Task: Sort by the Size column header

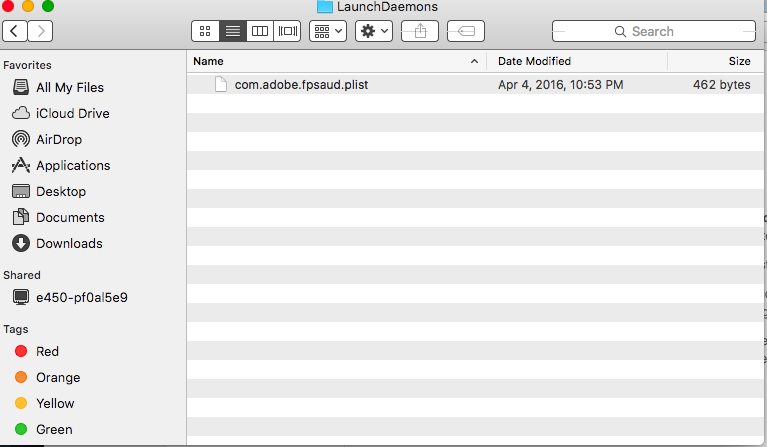Action: 716,61
